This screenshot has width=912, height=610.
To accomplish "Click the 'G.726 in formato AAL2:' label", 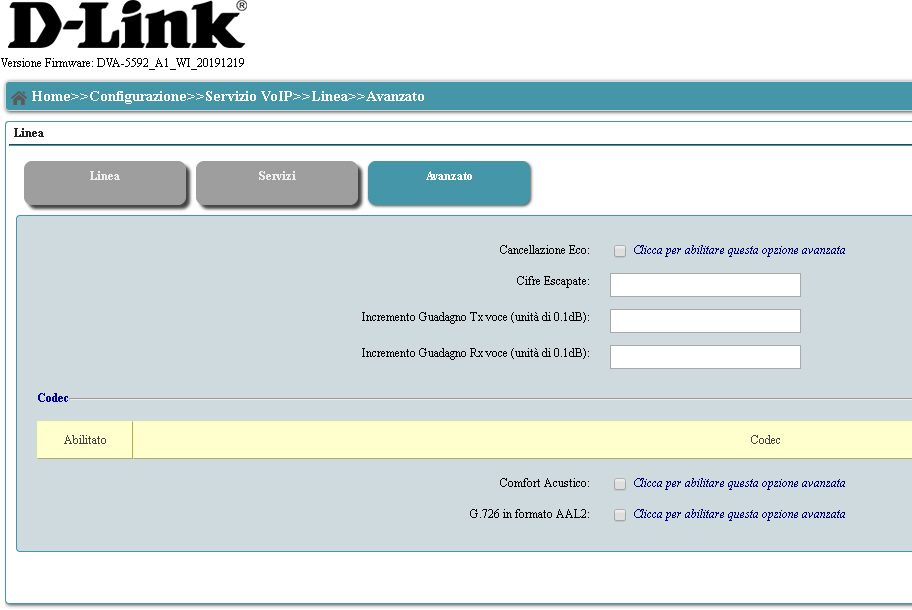I will [529, 514].
